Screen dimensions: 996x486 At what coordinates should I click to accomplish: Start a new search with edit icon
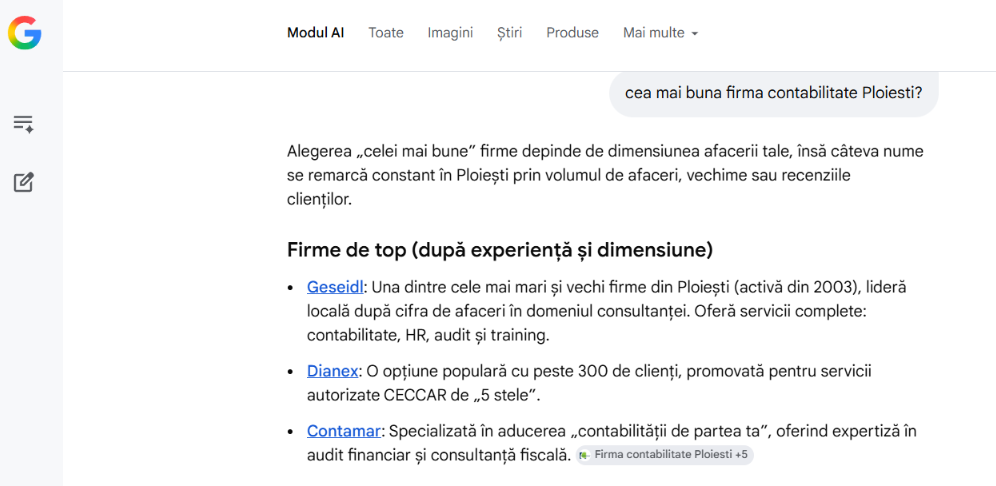coord(24,182)
